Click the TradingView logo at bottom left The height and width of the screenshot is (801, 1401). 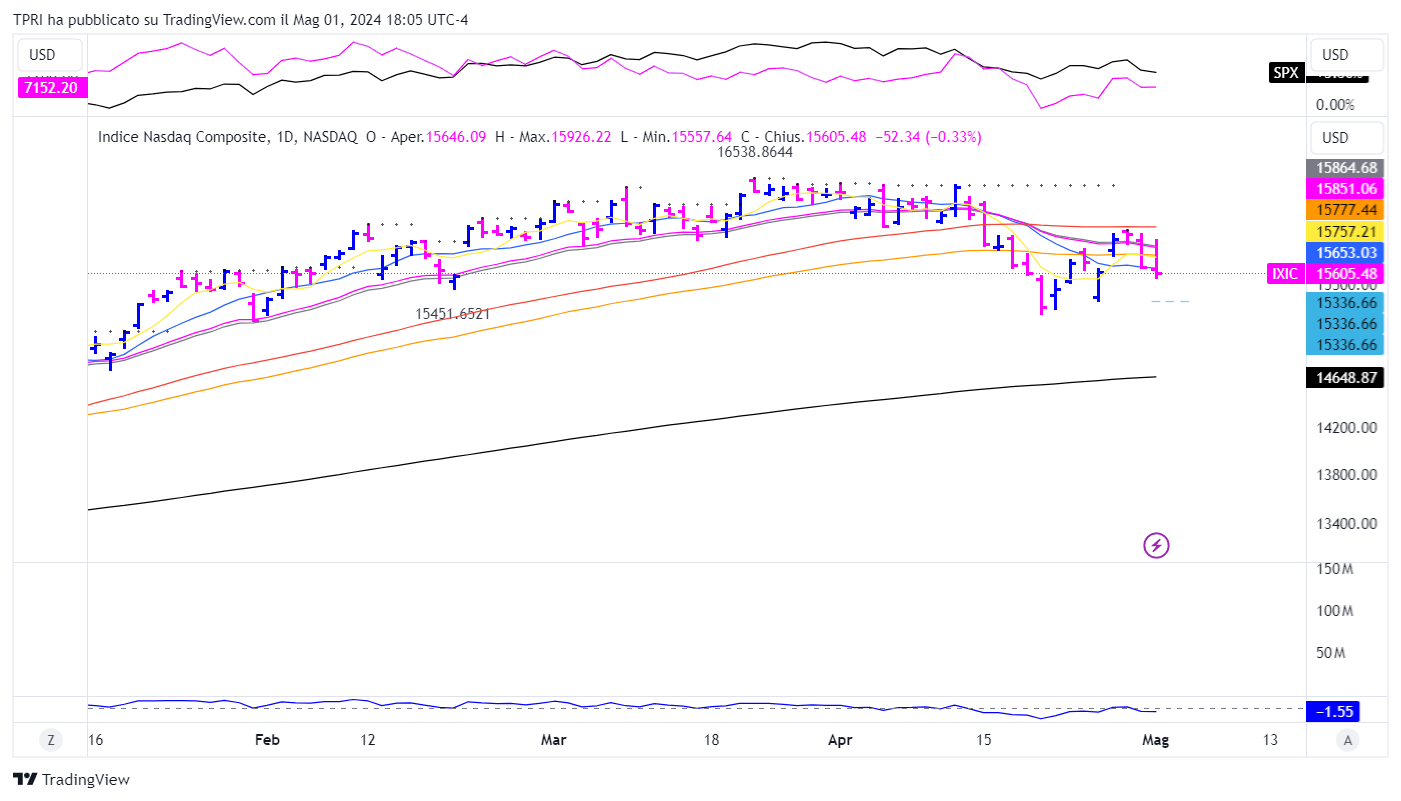pos(71,779)
